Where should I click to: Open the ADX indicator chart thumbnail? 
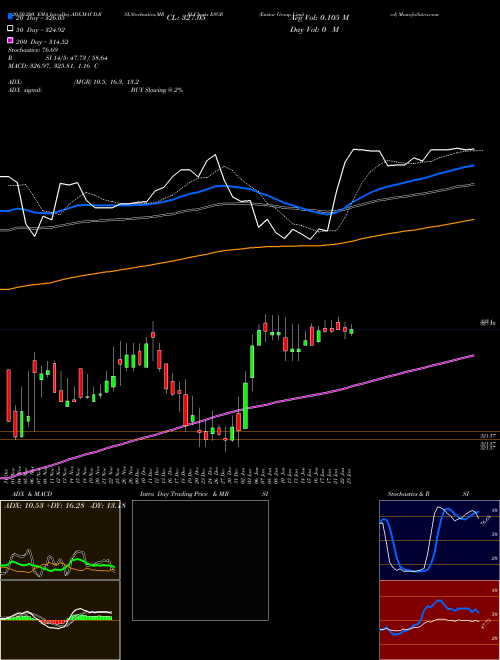pos(60,540)
